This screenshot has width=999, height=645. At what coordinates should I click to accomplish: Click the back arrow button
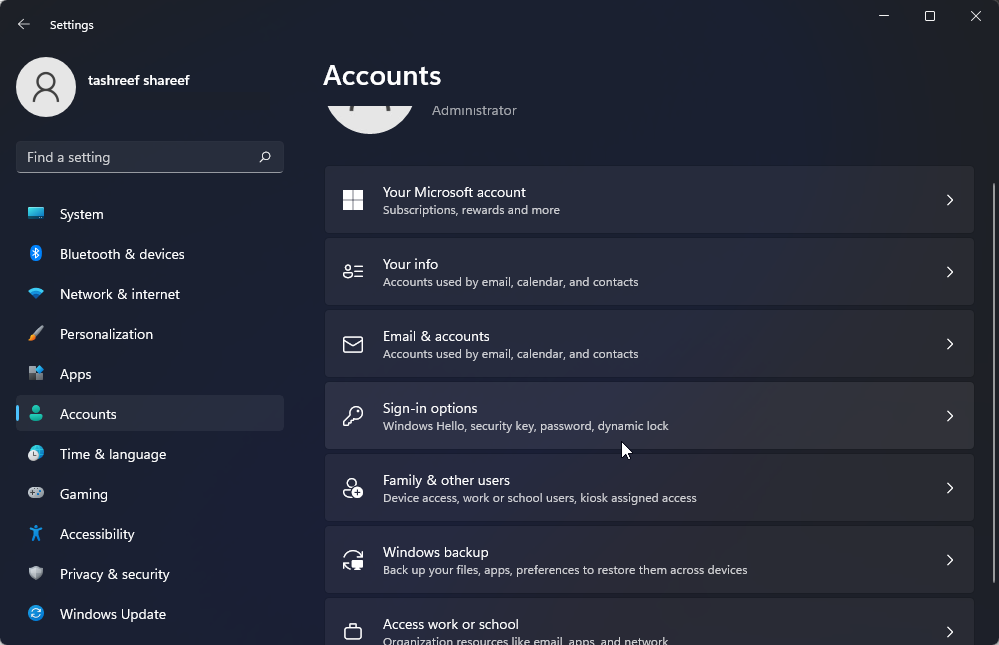coord(23,24)
